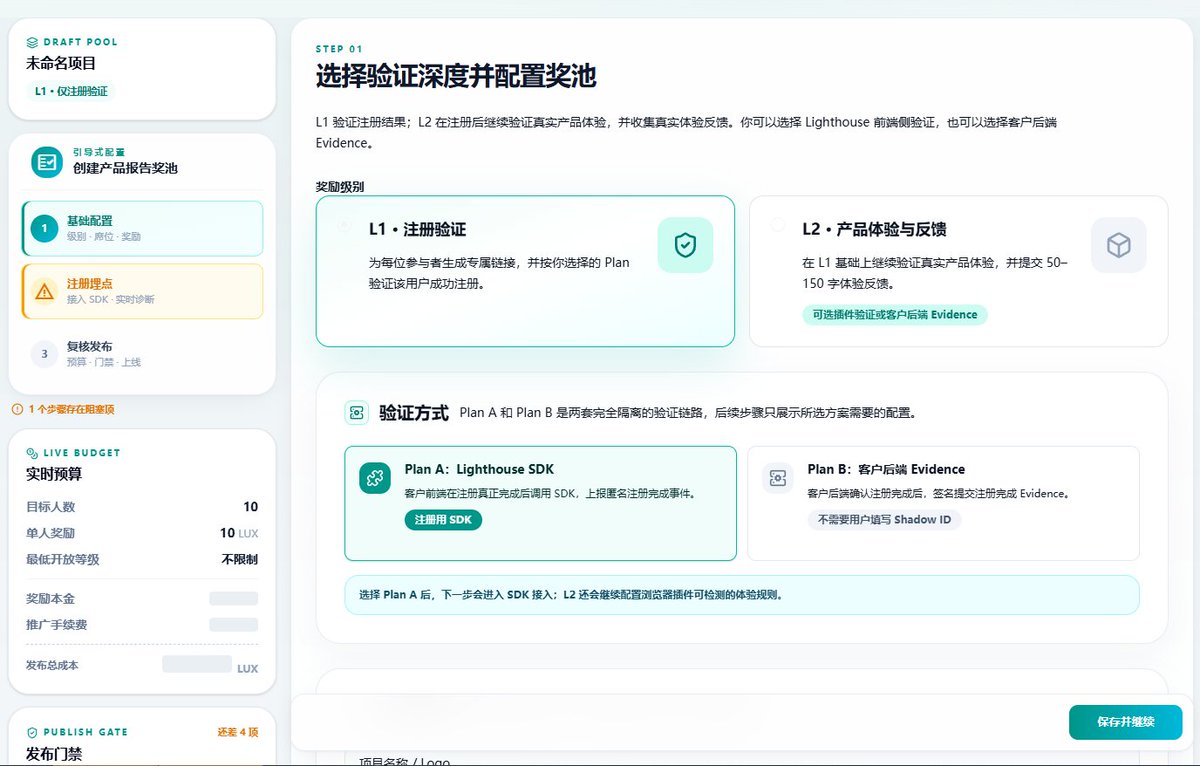Click the warning triangle icon on 注册埋点
Screen dimensions: 1200x766
tap(44, 291)
